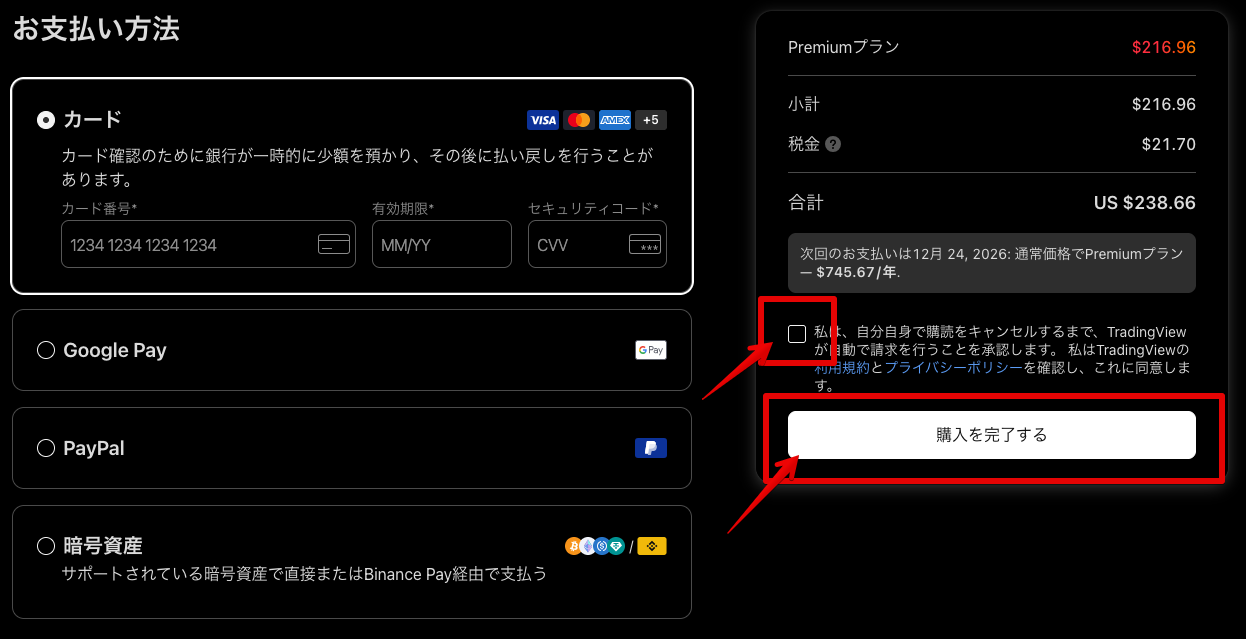Click the PayPal logo badge

pyautogui.click(x=651, y=448)
